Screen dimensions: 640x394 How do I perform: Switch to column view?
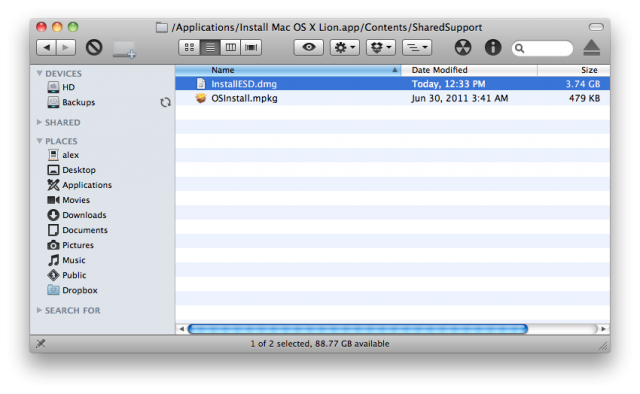(231, 48)
